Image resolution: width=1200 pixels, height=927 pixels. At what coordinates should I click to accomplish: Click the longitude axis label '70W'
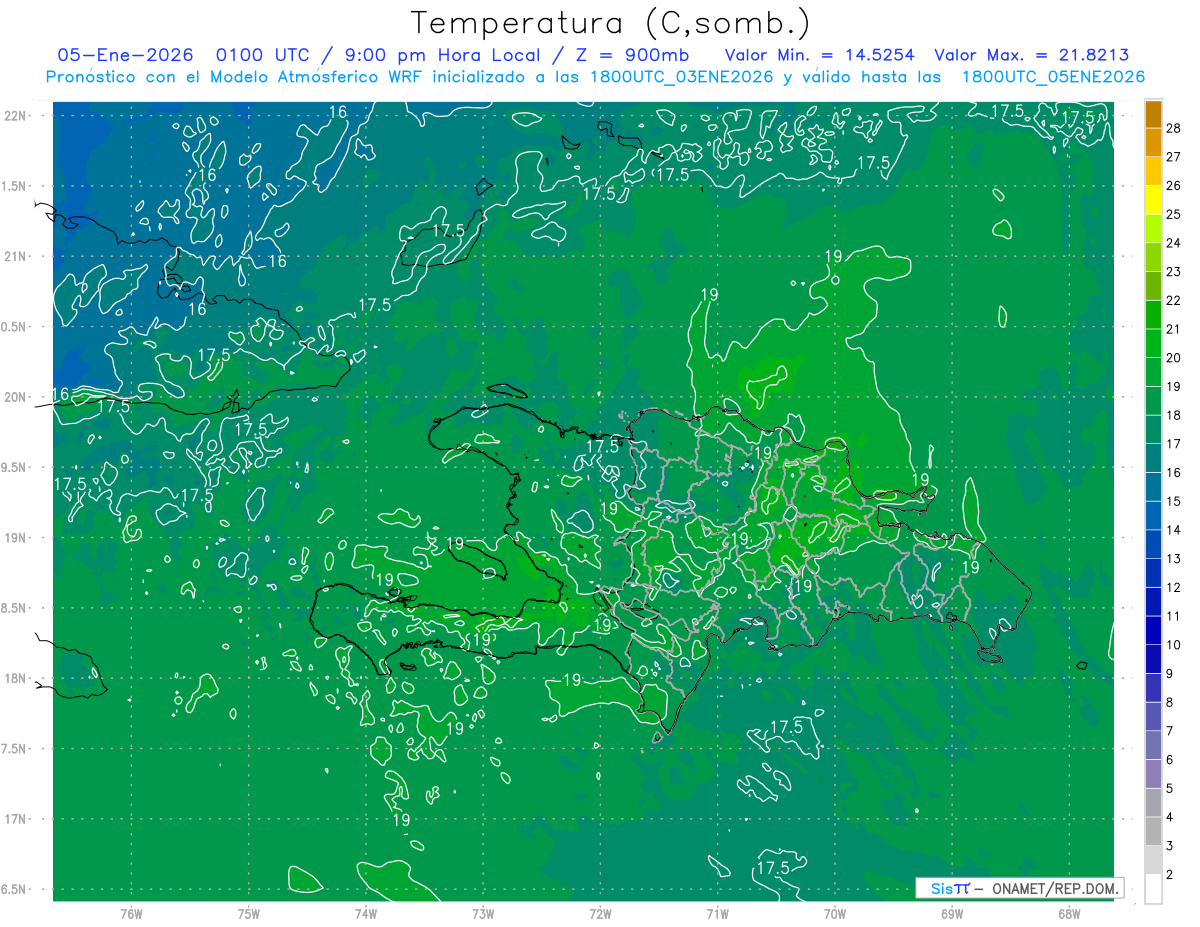click(x=835, y=914)
